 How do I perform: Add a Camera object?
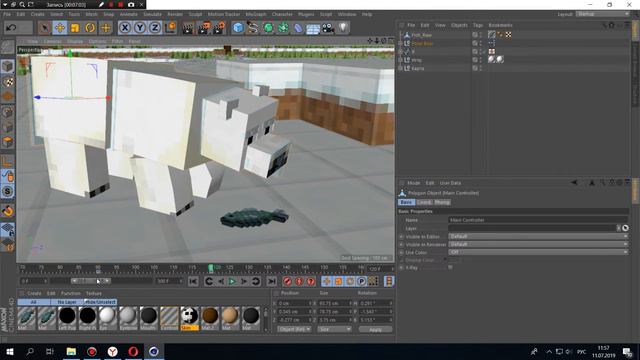tap(328, 28)
